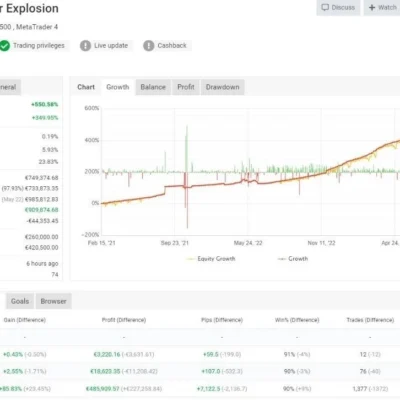Click the Trading privileges label
Image resolution: width=400 pixels, height=400 pixels.
click(39, 46)
